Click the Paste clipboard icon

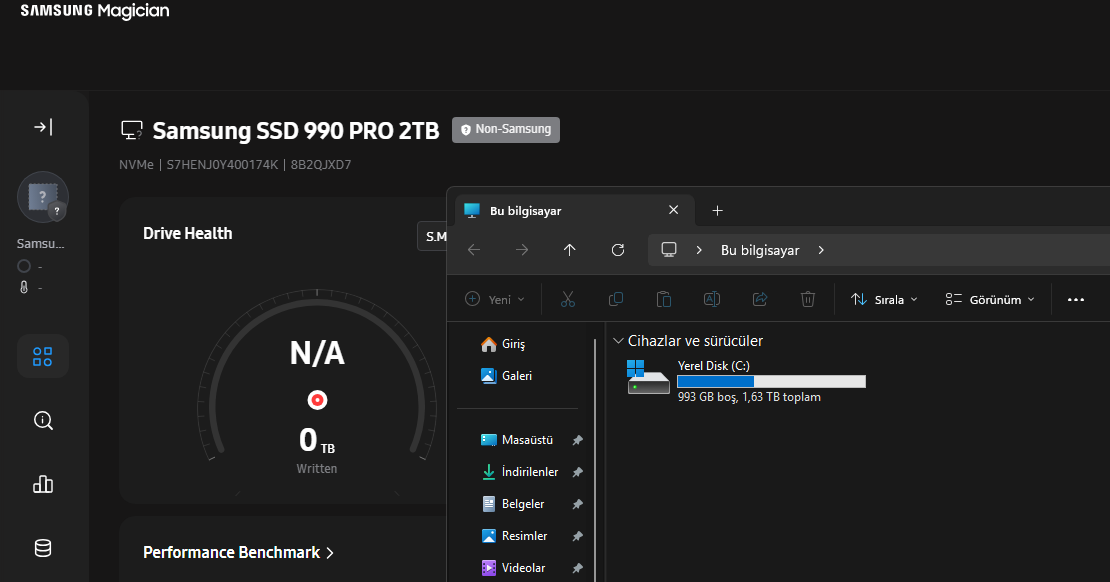pyautogui.click(x=664, y=299)
